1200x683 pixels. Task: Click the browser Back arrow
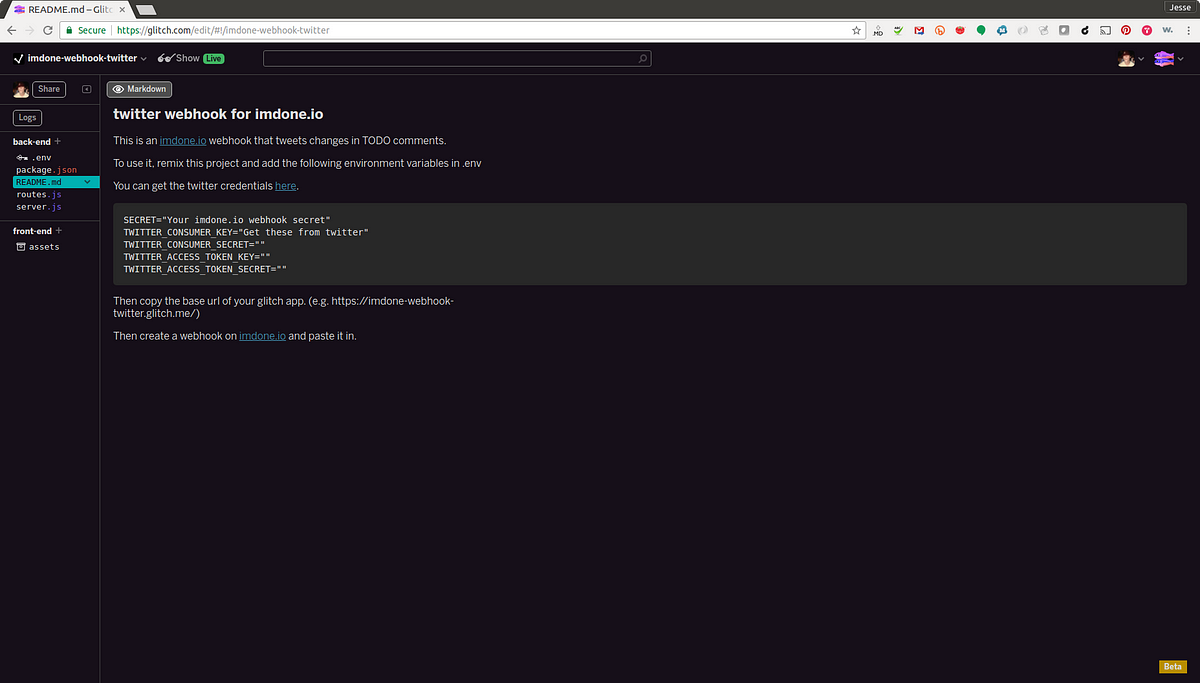pos(12,30)
